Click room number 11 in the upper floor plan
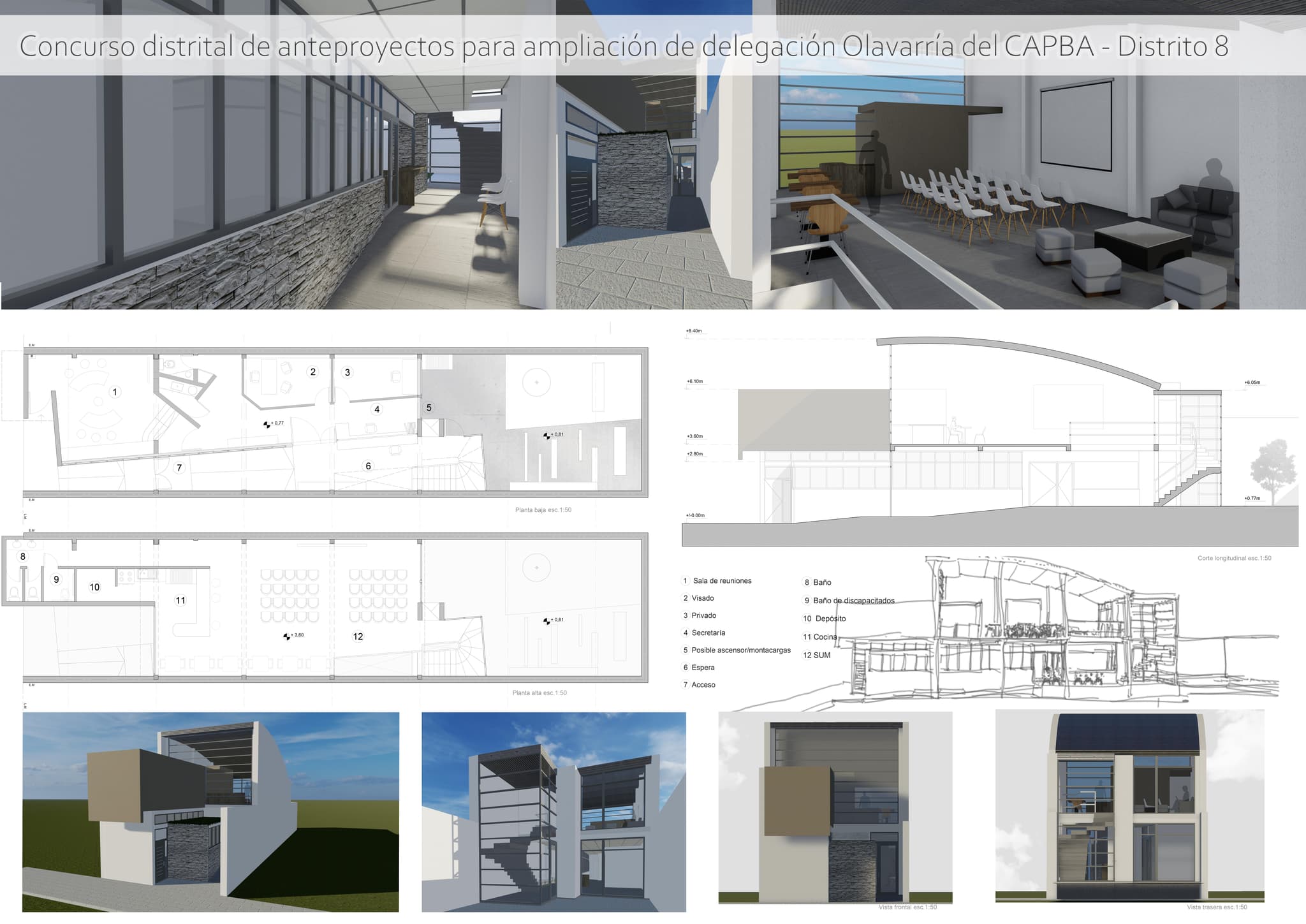This screenshot has width=1306, height=924. click(x=180, y=600)
